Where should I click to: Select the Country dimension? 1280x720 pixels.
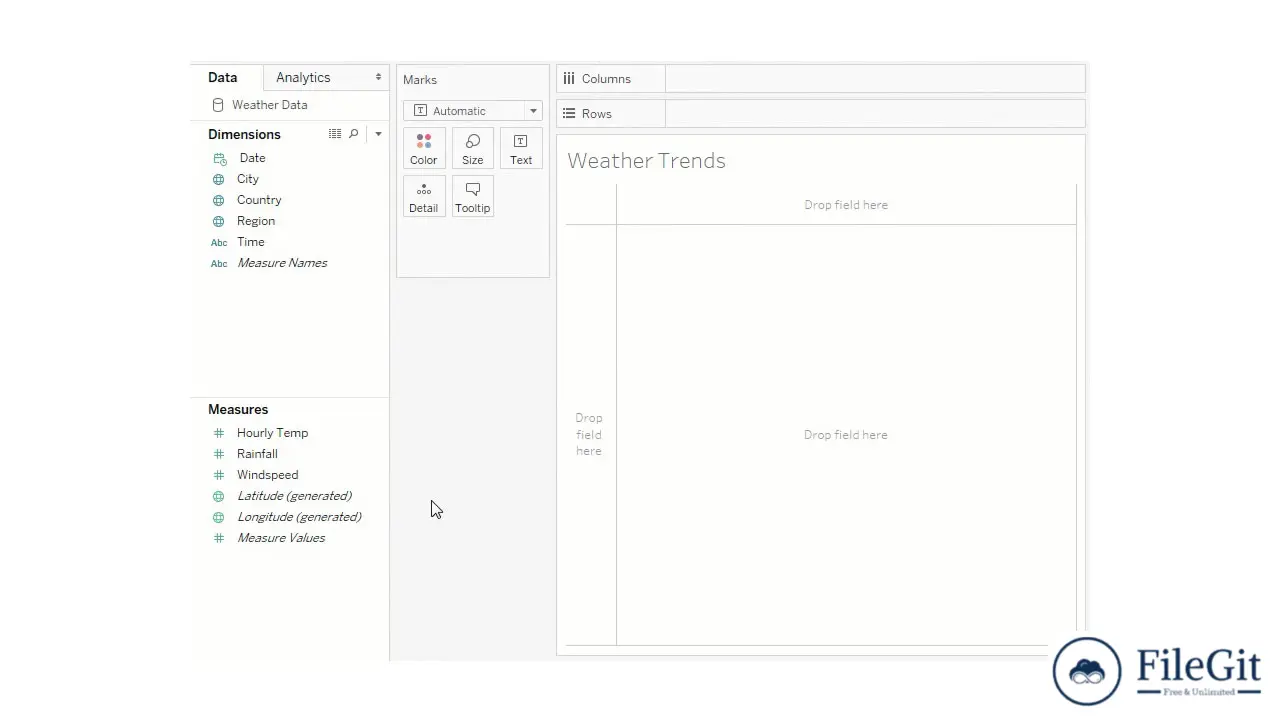(x=259, y=200)
